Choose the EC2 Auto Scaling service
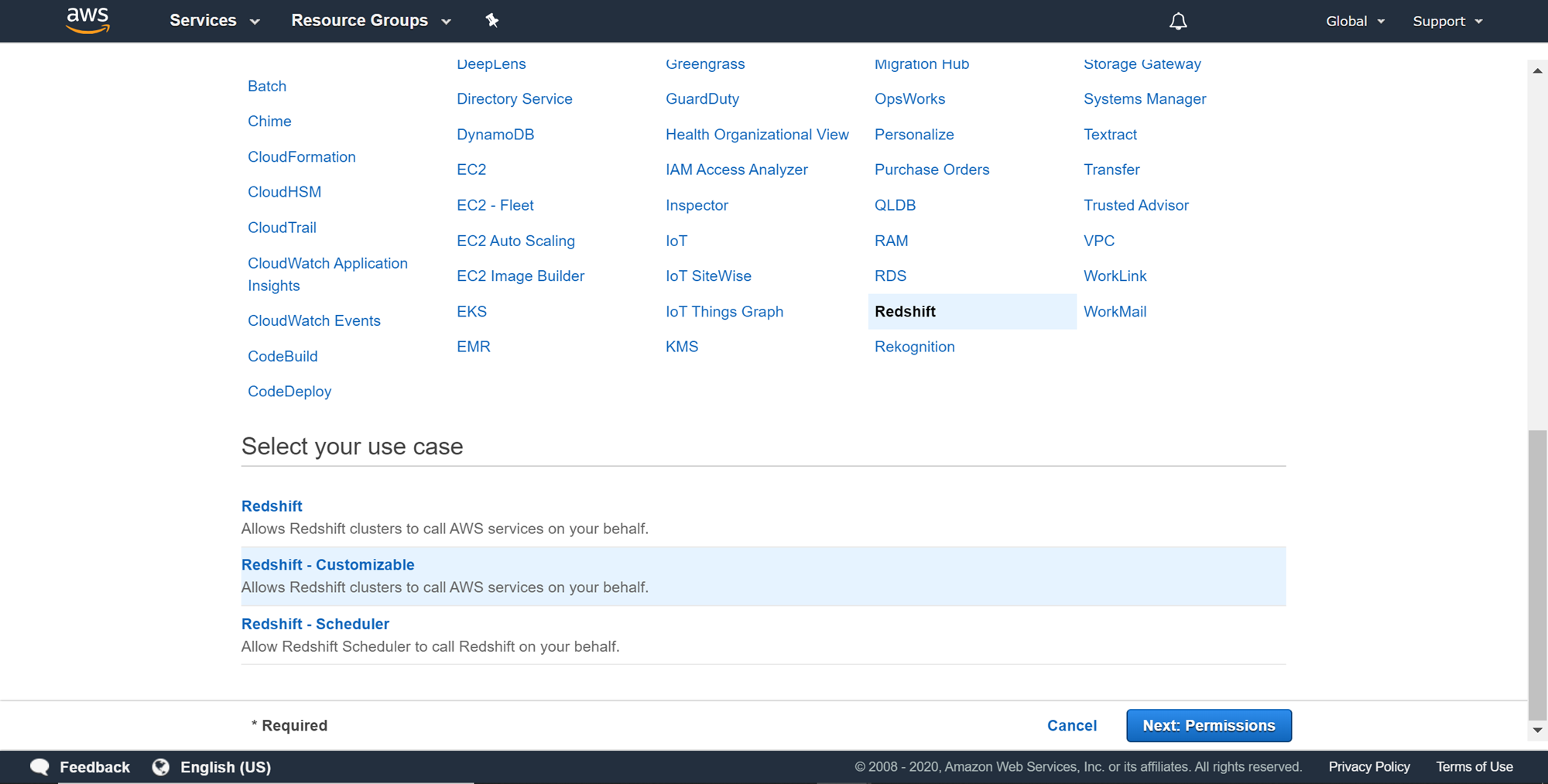The image size is (1548, 784). pos(515,241)
